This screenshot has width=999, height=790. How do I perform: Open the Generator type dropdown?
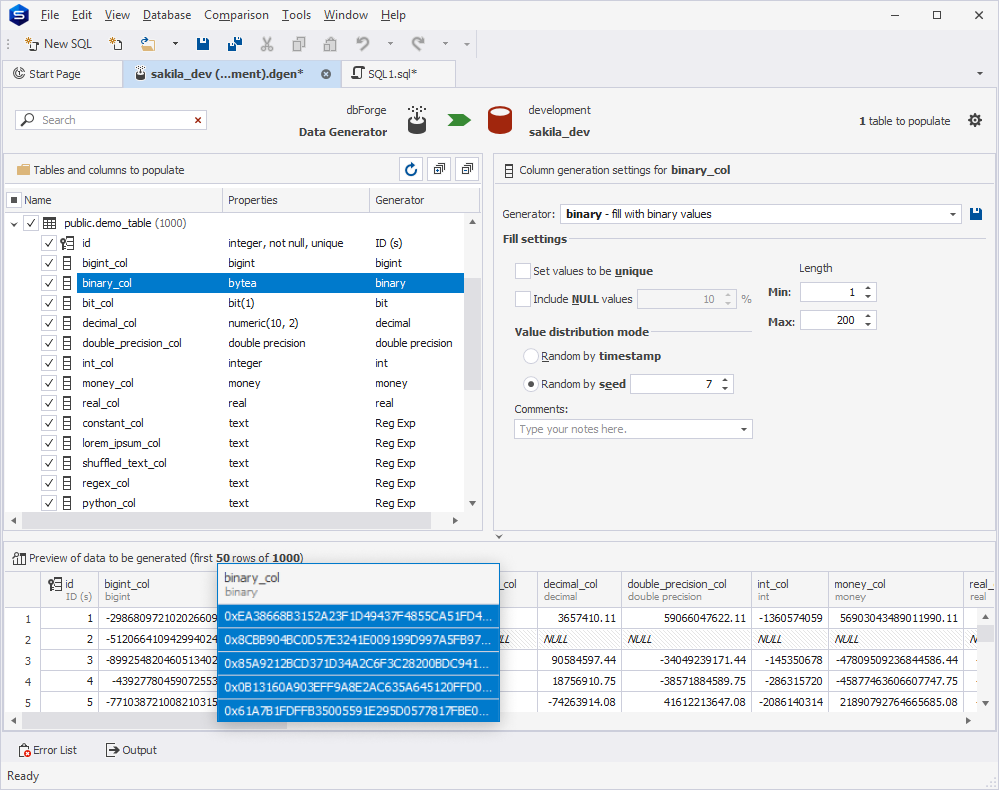953,214
